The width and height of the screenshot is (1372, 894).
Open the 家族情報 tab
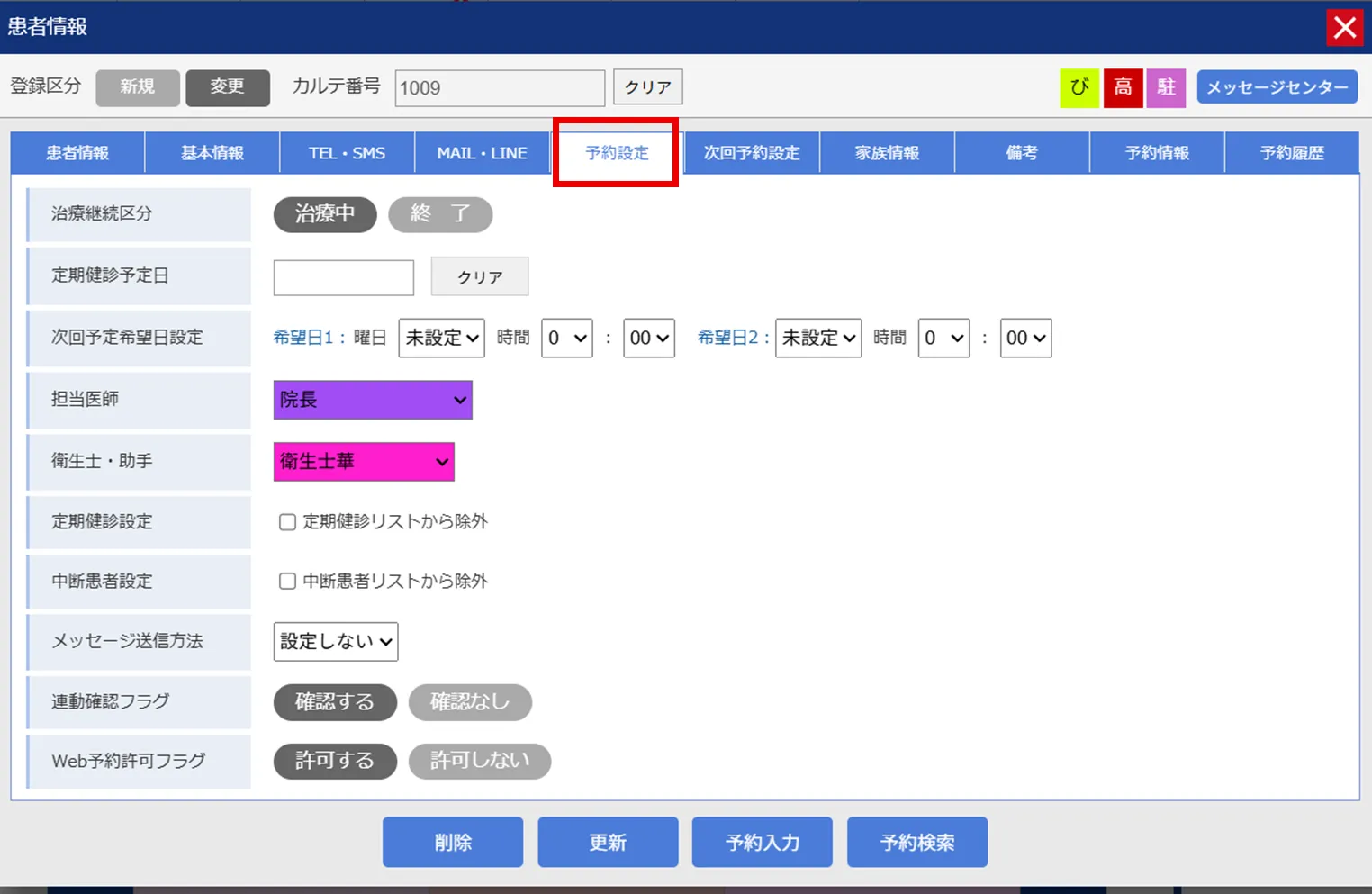[x=887, y=153]
